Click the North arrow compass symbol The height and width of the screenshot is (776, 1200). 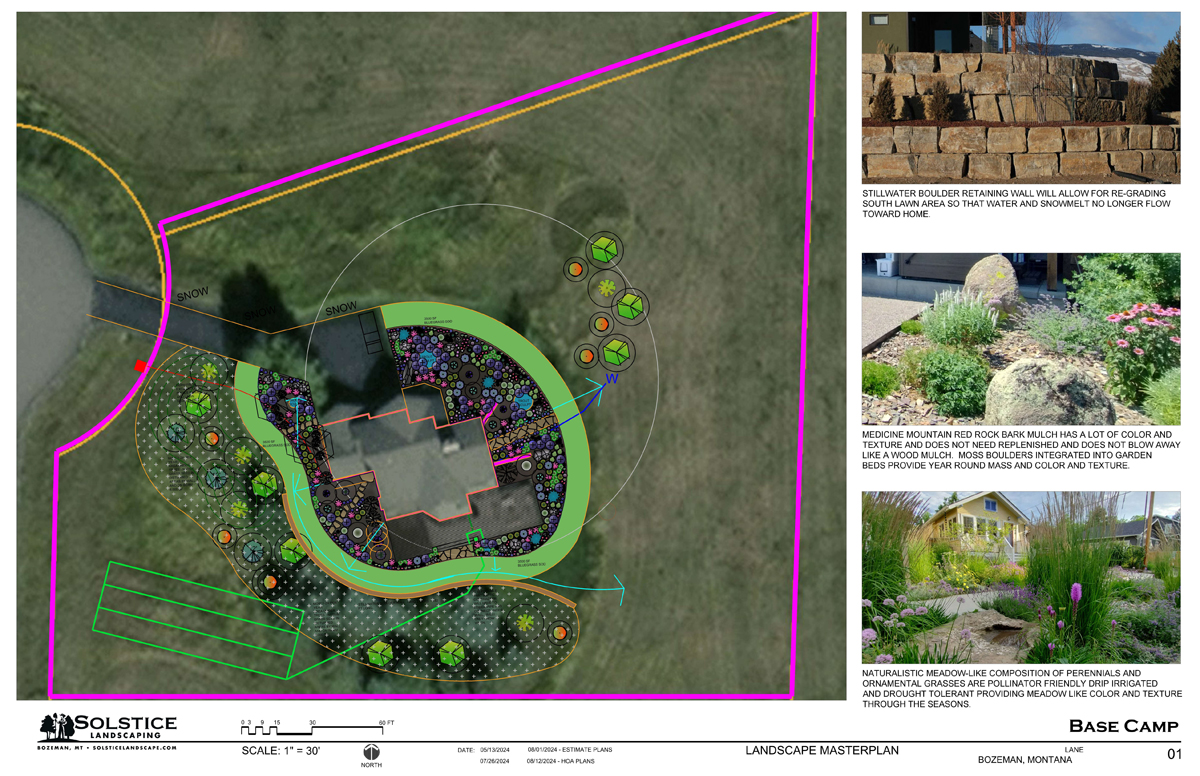point(371,752)
